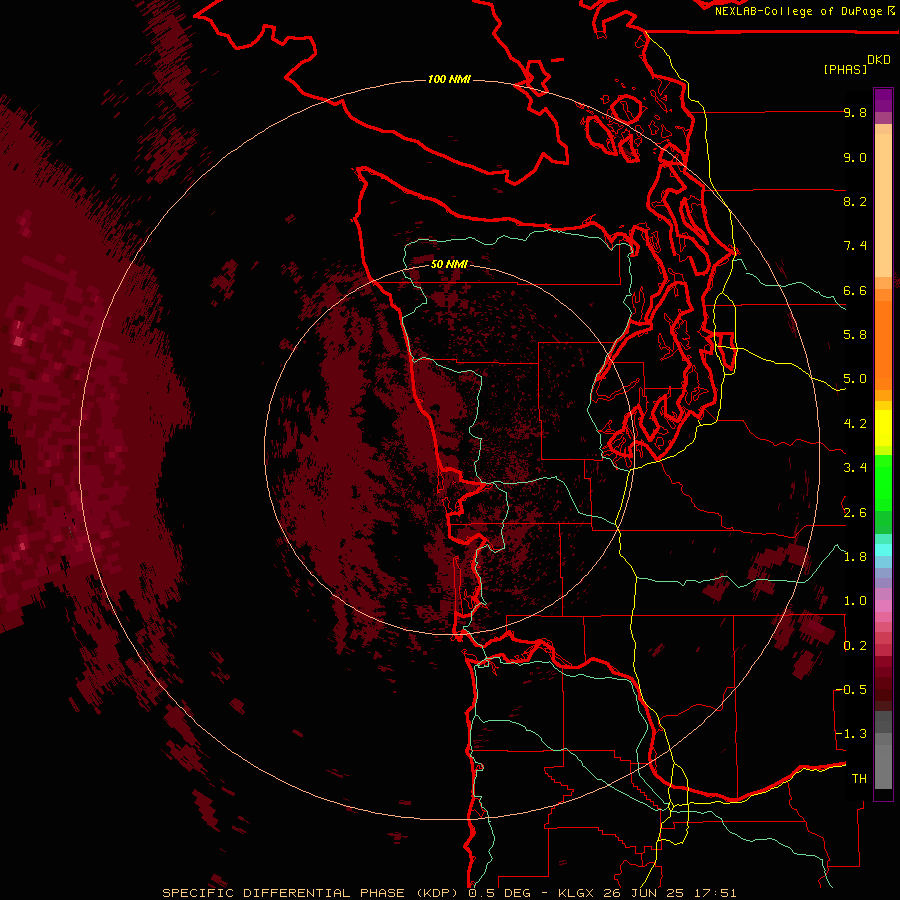900x900 pixels.
Task: Click the 3.4 value on the color scale
Action: click(x=855, y=468)
